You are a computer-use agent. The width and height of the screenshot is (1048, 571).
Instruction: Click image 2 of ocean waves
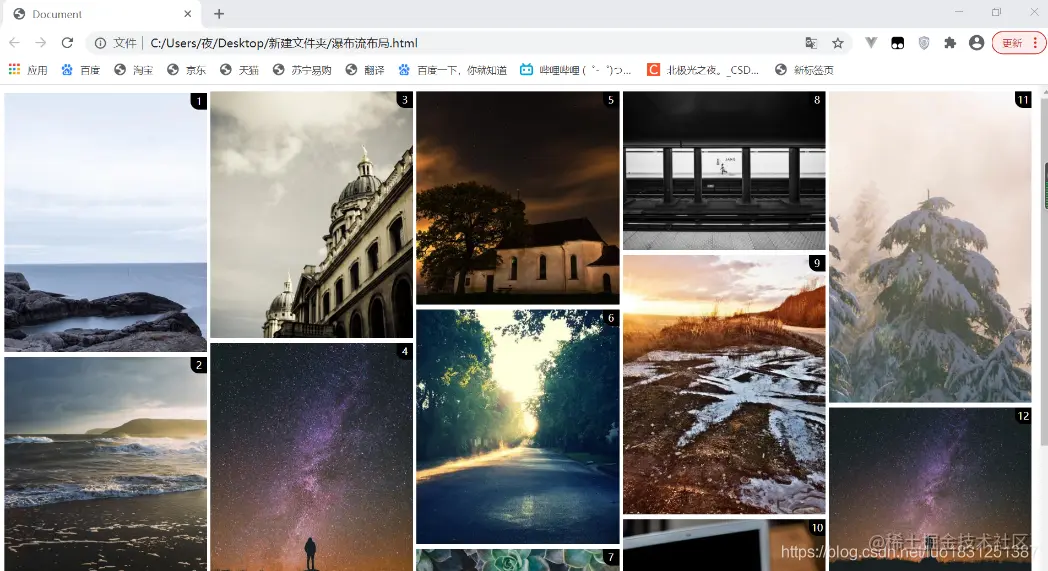(x=106, y=464)
